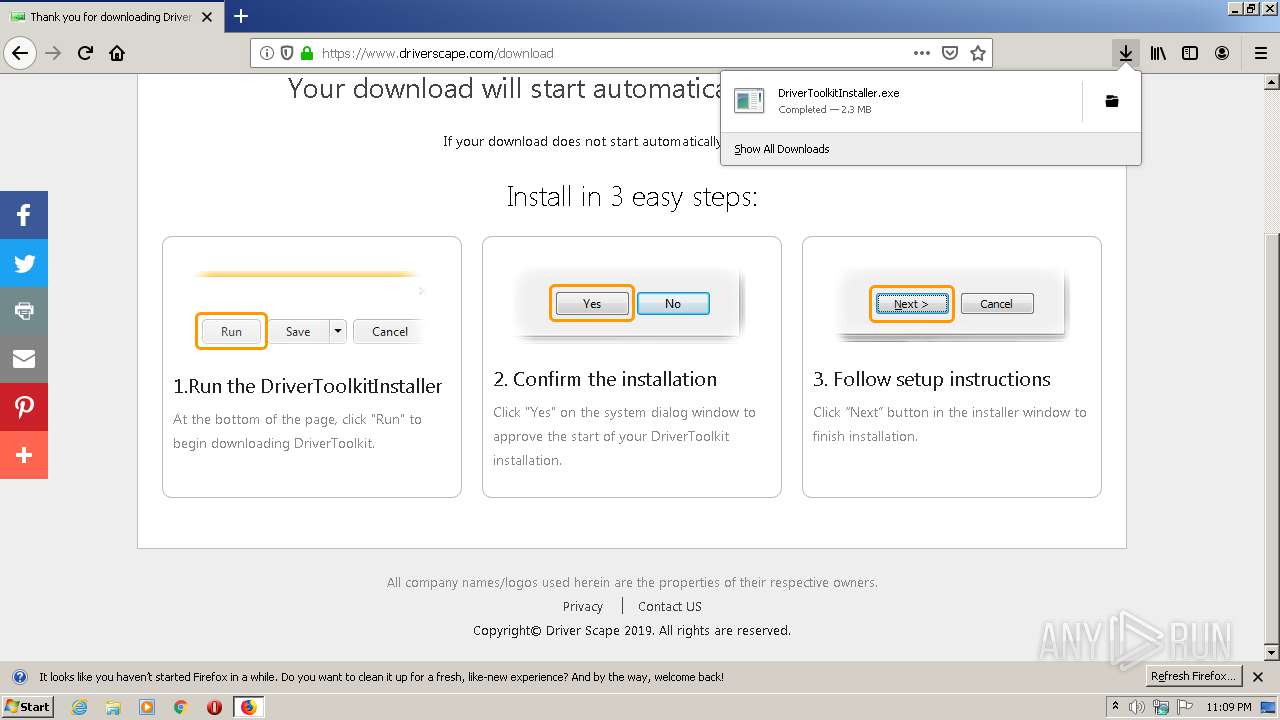1280x720 pixels.
Task: Open tracking protection shield icon
Action: coord(287,53)
